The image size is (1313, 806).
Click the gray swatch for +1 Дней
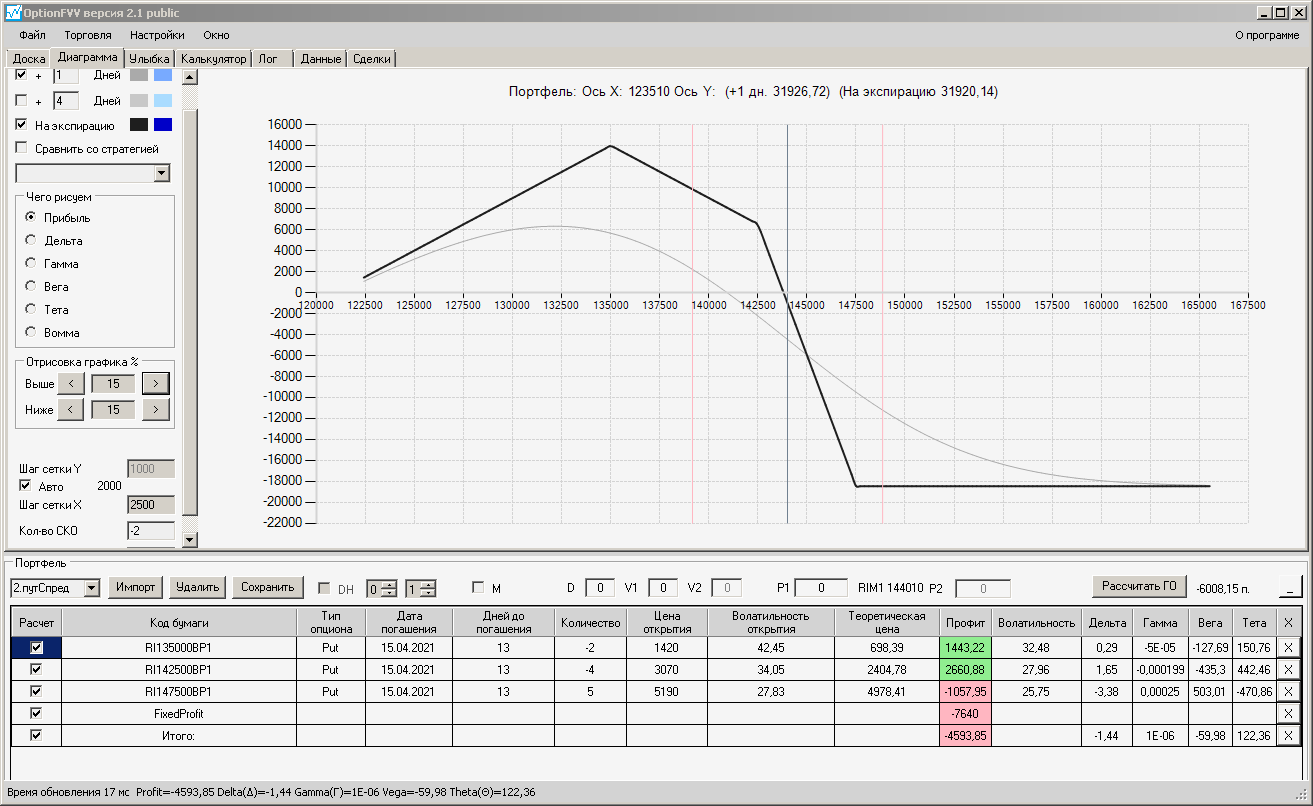(139, 75)
